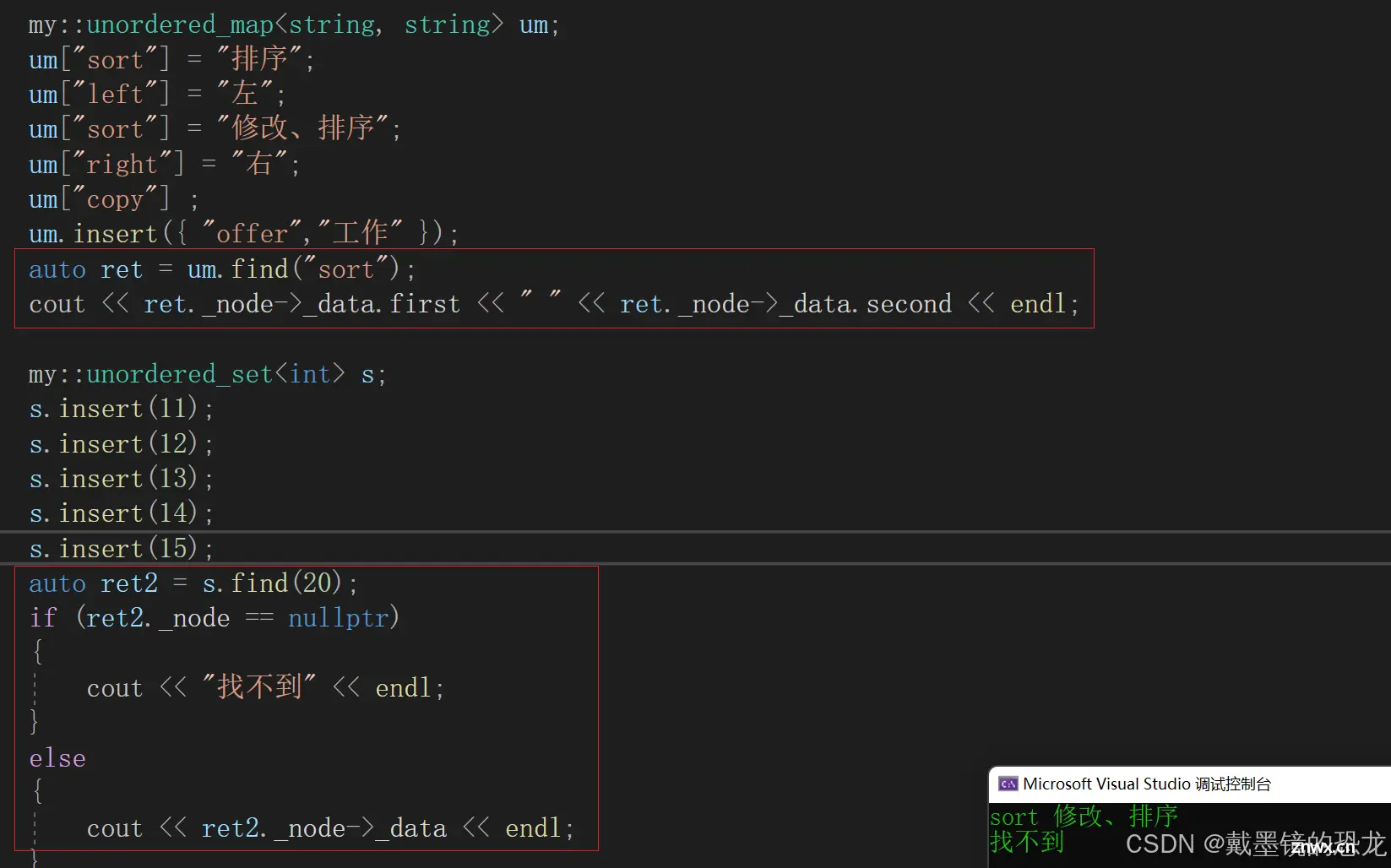Click 'ret._node->_data.second' in the cout line
The image size is (1391, 868).
pos(785,304)
